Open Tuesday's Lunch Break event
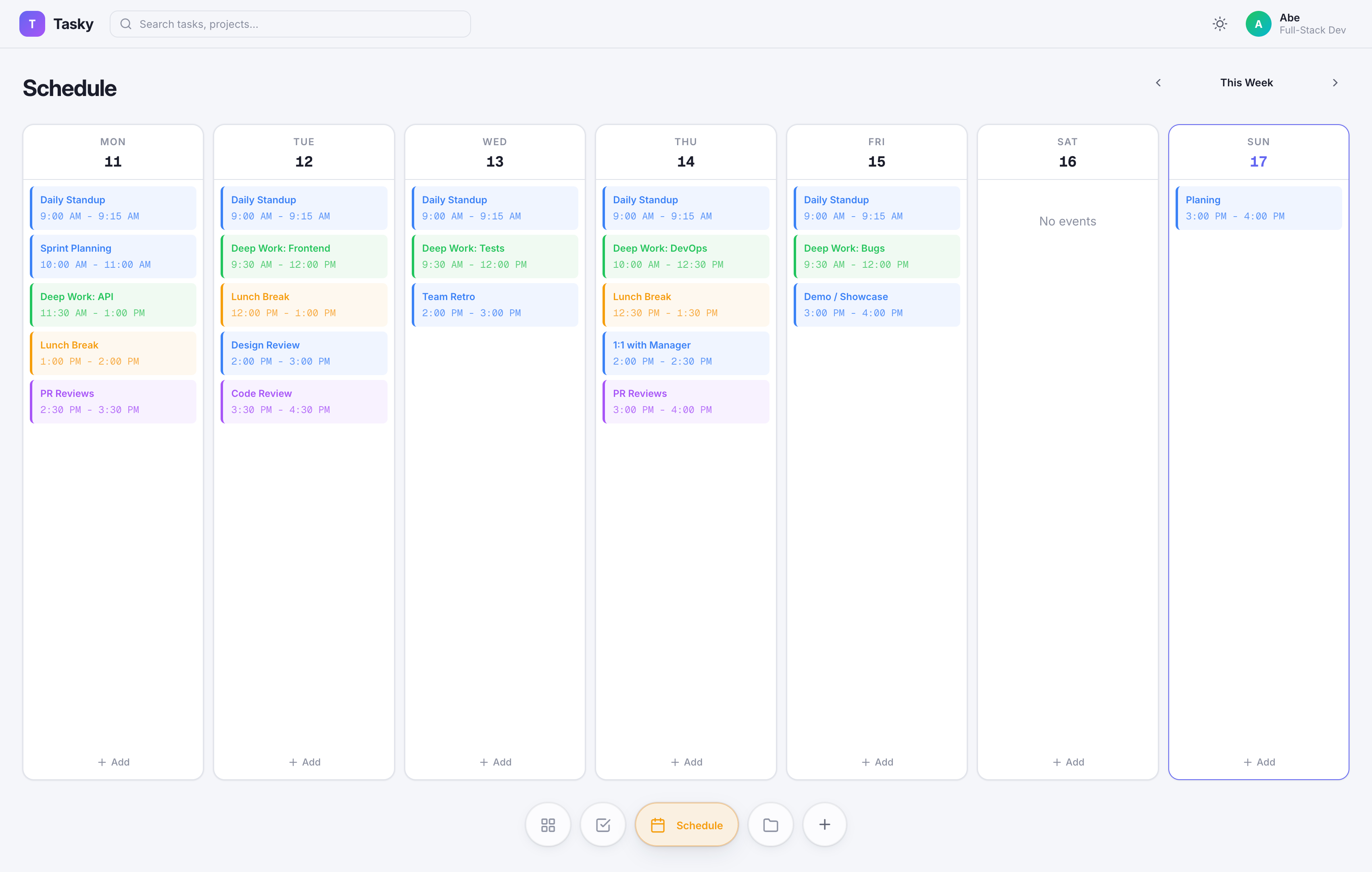 (x=304, y=305)
